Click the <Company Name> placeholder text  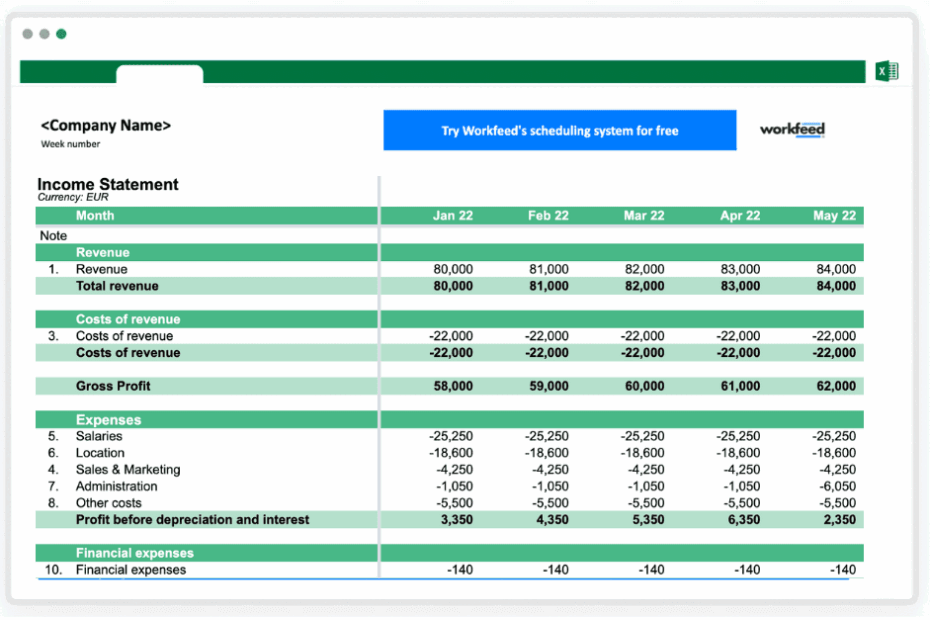[106, 125]
